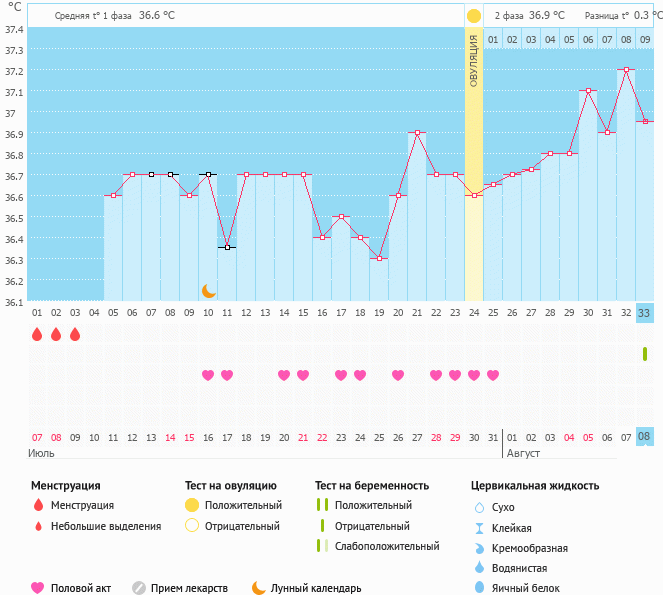Viewport: 663px width, 595px height.
Task: Click the positive ovulation test legend icon
Action: tap(192, 505)
